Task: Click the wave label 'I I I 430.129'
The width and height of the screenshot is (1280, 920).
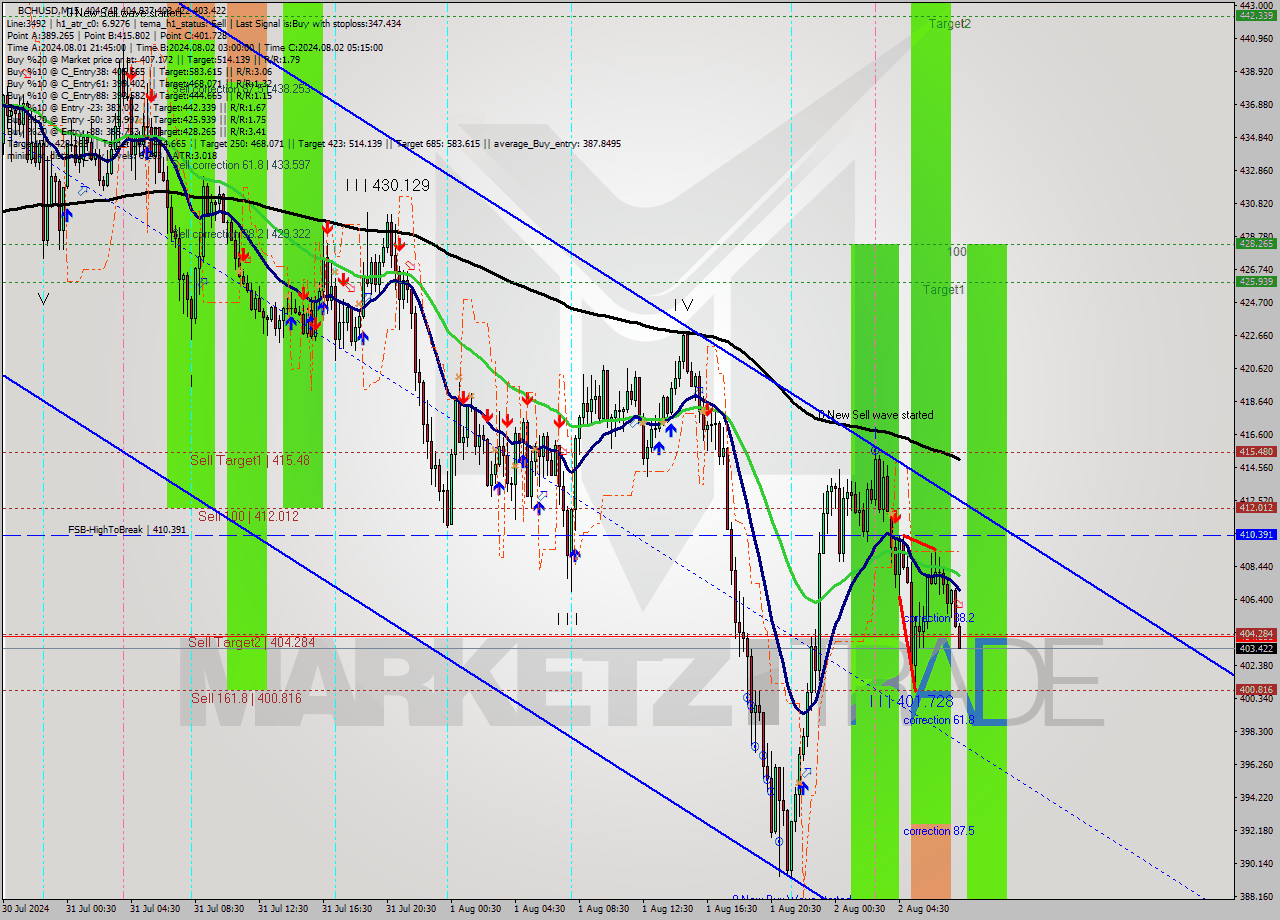Action: (387, 185)
